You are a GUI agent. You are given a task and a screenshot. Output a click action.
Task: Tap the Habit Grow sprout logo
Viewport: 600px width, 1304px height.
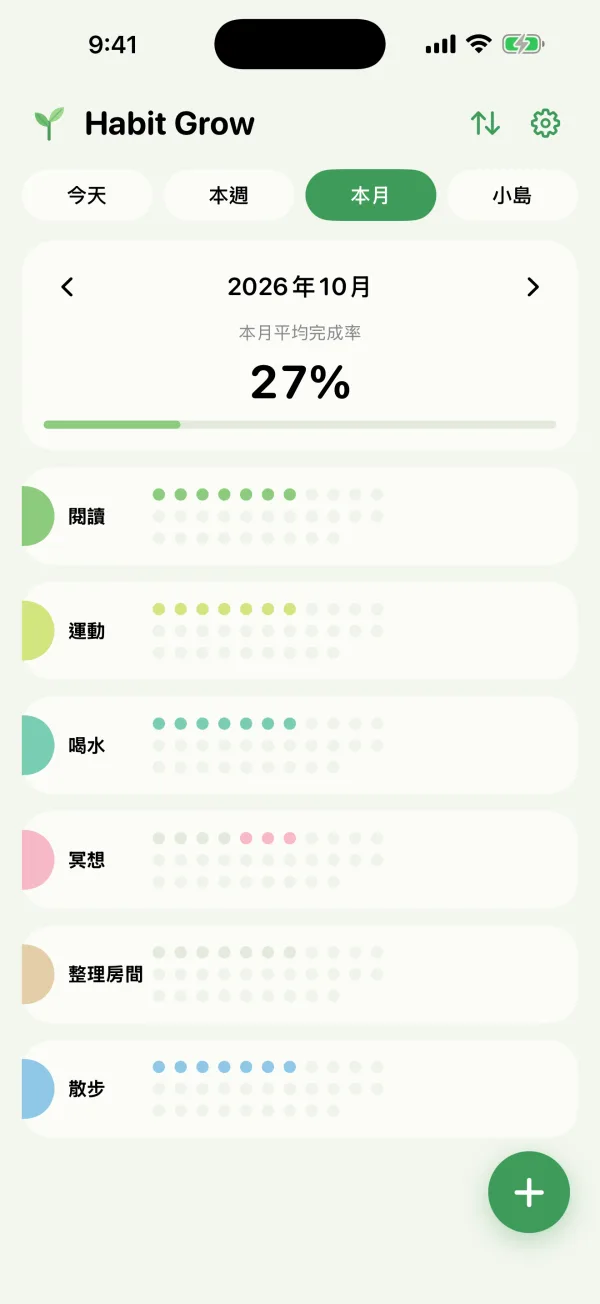49,123
